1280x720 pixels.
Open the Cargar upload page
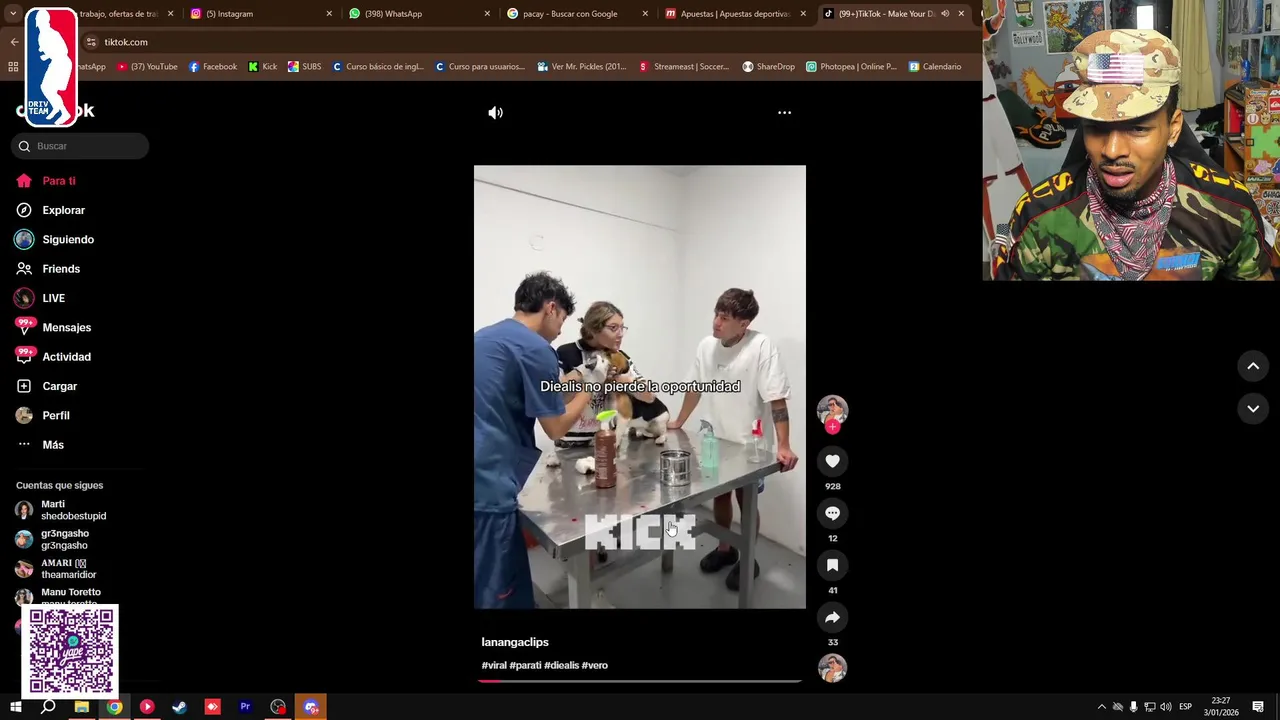[x=47, y=386]
